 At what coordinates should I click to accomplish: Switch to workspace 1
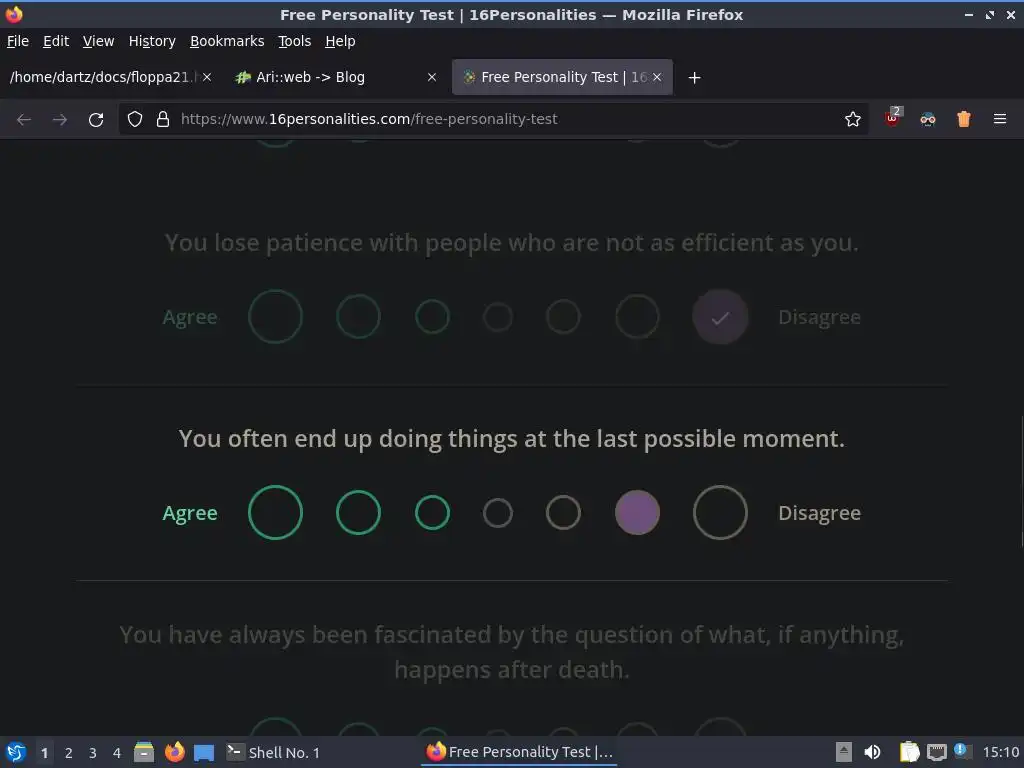click(x=44, y=753)
